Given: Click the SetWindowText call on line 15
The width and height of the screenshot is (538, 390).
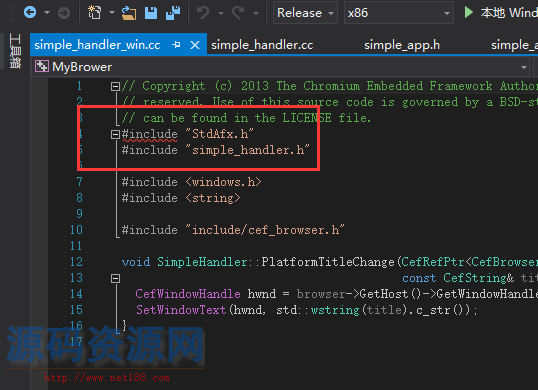Looking at the screenshot, I should coord(181,310).
